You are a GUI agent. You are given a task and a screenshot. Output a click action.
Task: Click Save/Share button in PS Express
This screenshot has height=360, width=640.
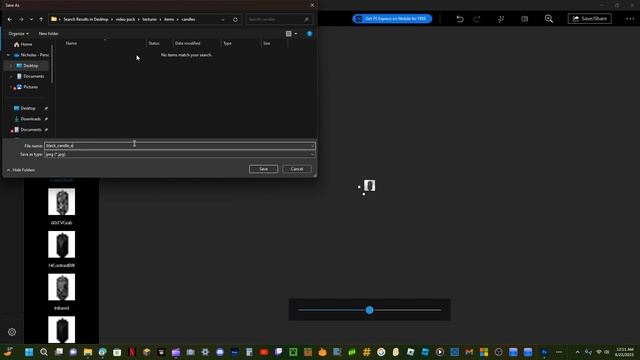589,19
